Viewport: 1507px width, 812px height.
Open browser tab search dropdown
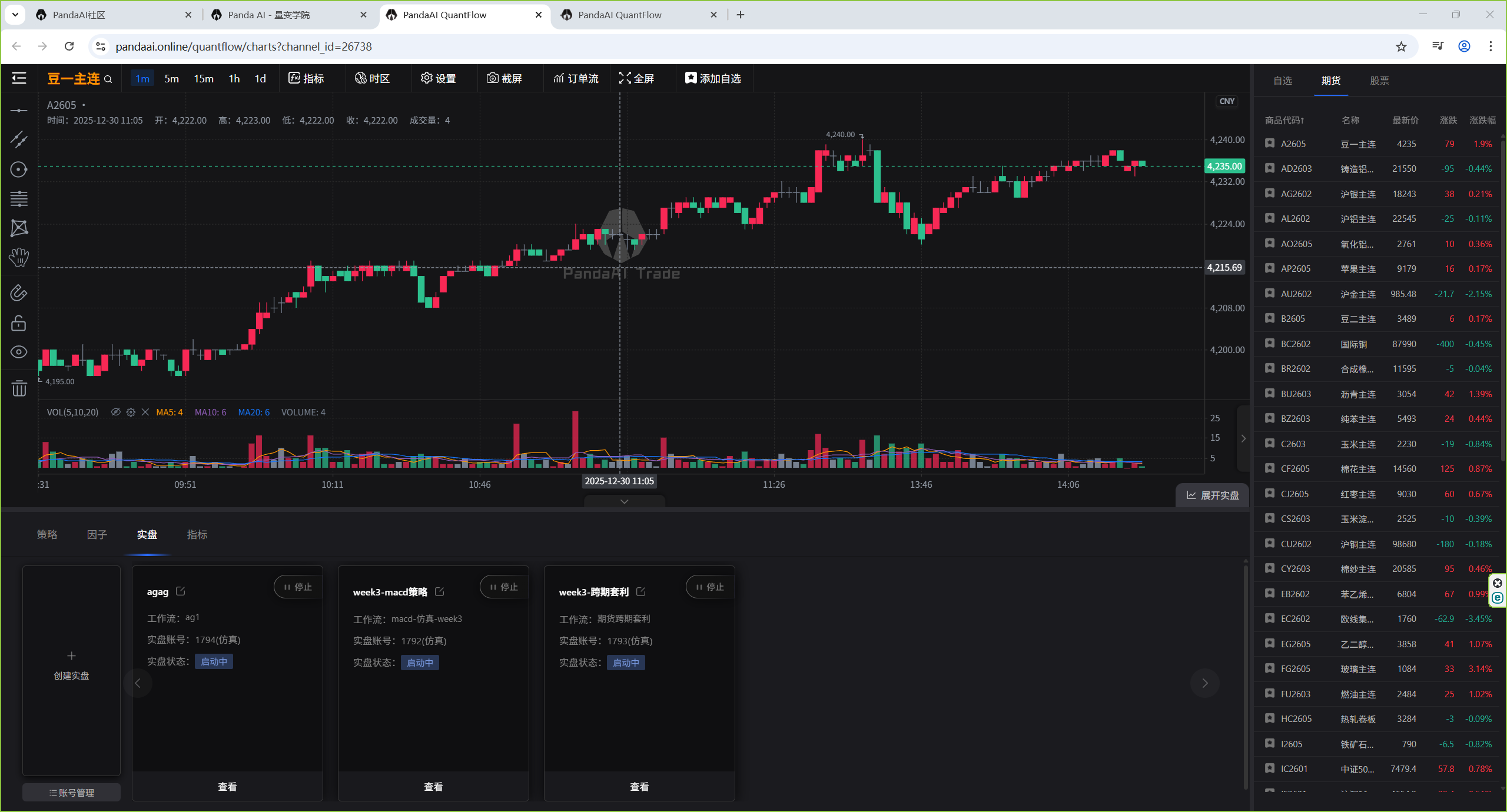tap(15, 15)
